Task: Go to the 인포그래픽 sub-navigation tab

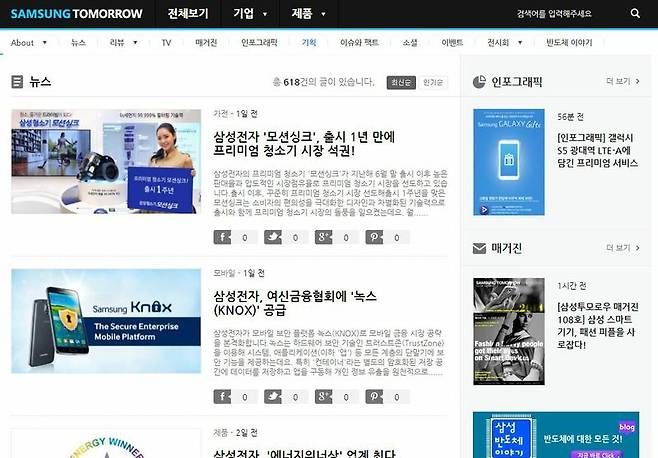Action: coord(259,43)
